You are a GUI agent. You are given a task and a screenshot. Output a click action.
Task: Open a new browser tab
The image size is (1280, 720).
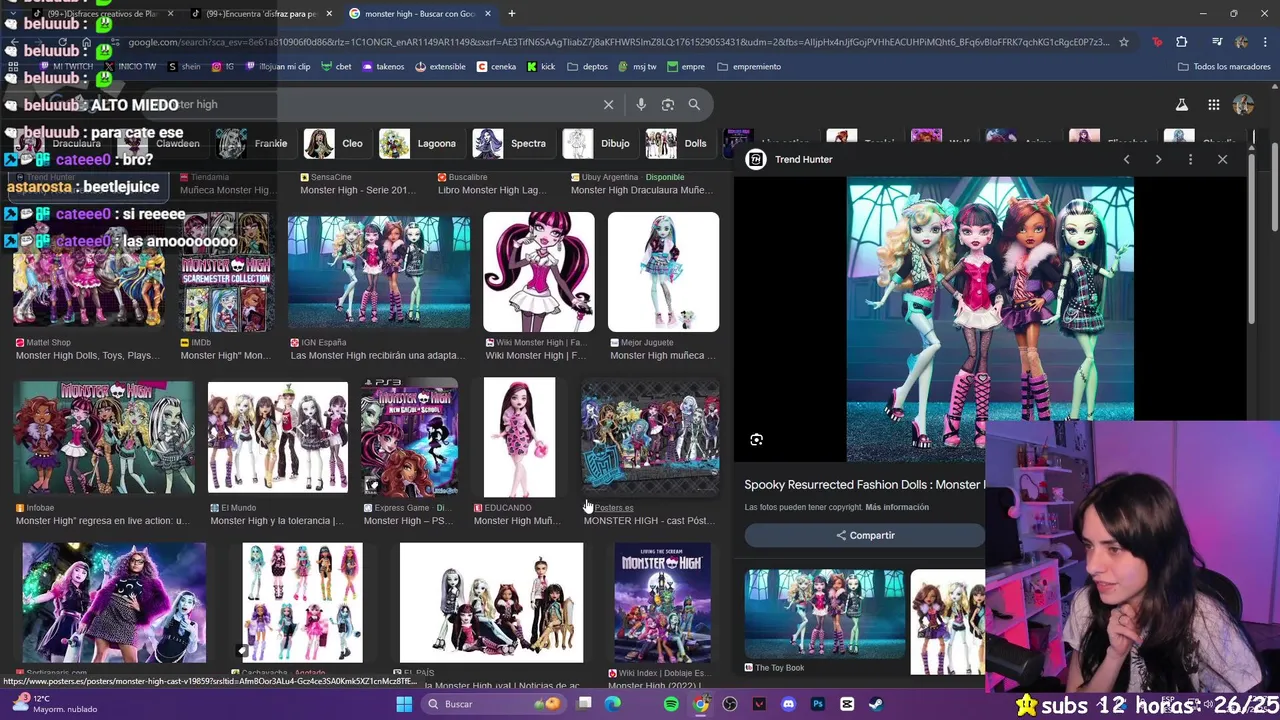click(512, 14)
